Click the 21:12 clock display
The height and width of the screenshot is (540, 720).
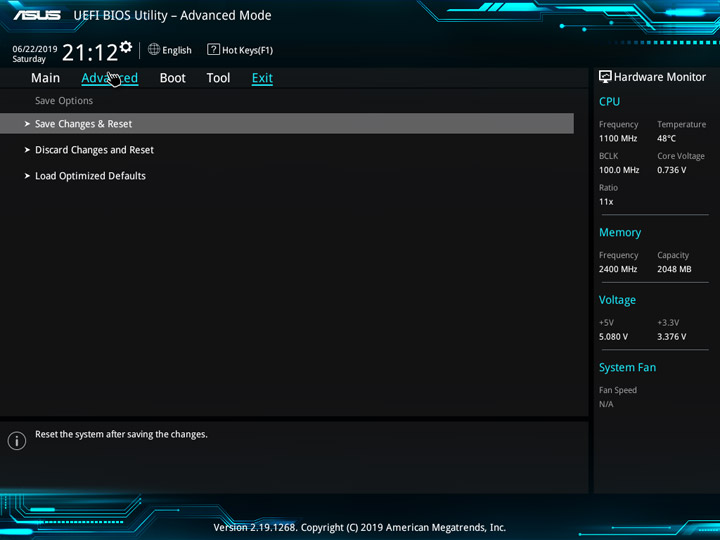click(90, 52)
